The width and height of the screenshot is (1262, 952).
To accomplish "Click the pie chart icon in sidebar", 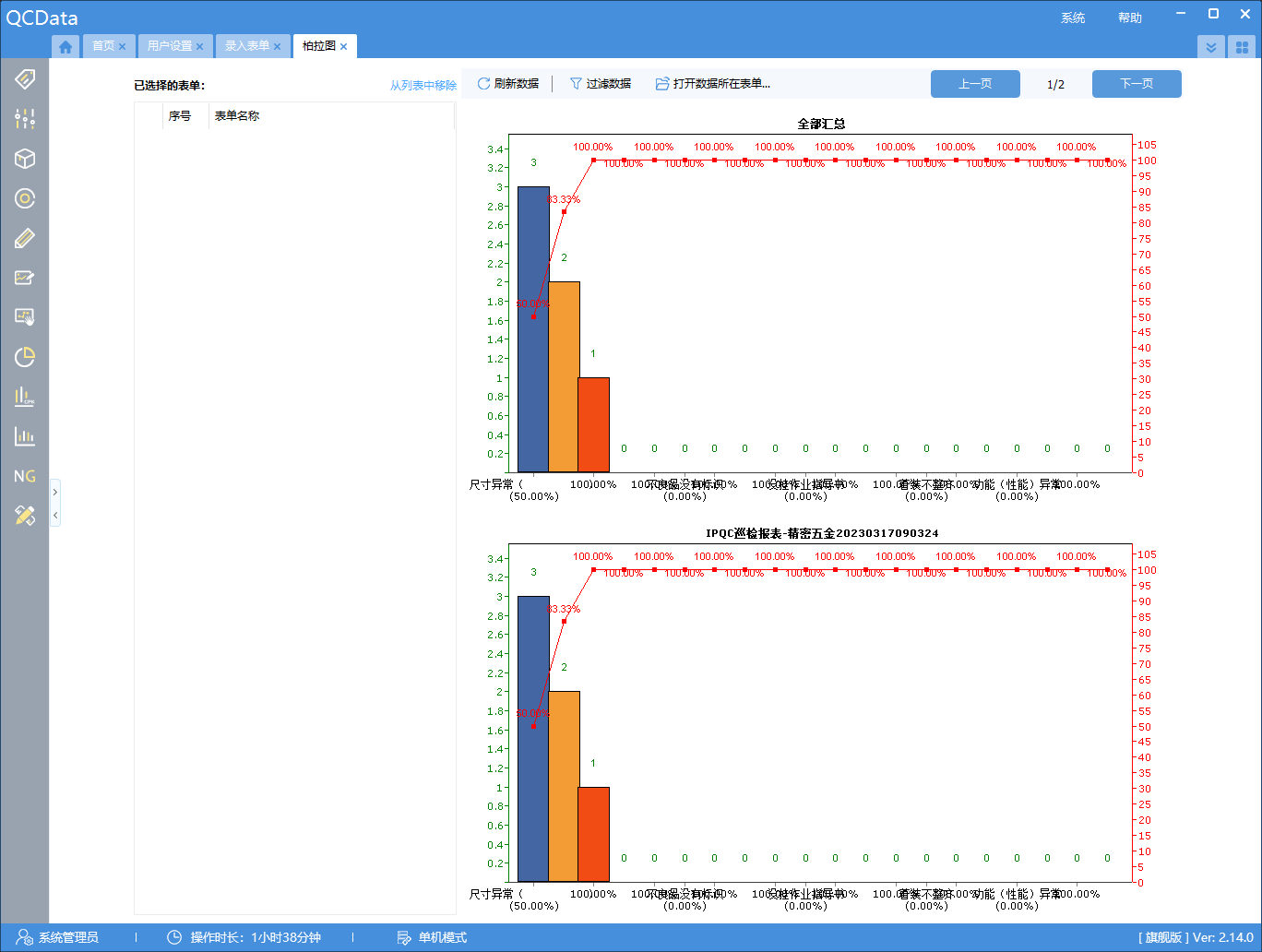I will pos(25,357).
